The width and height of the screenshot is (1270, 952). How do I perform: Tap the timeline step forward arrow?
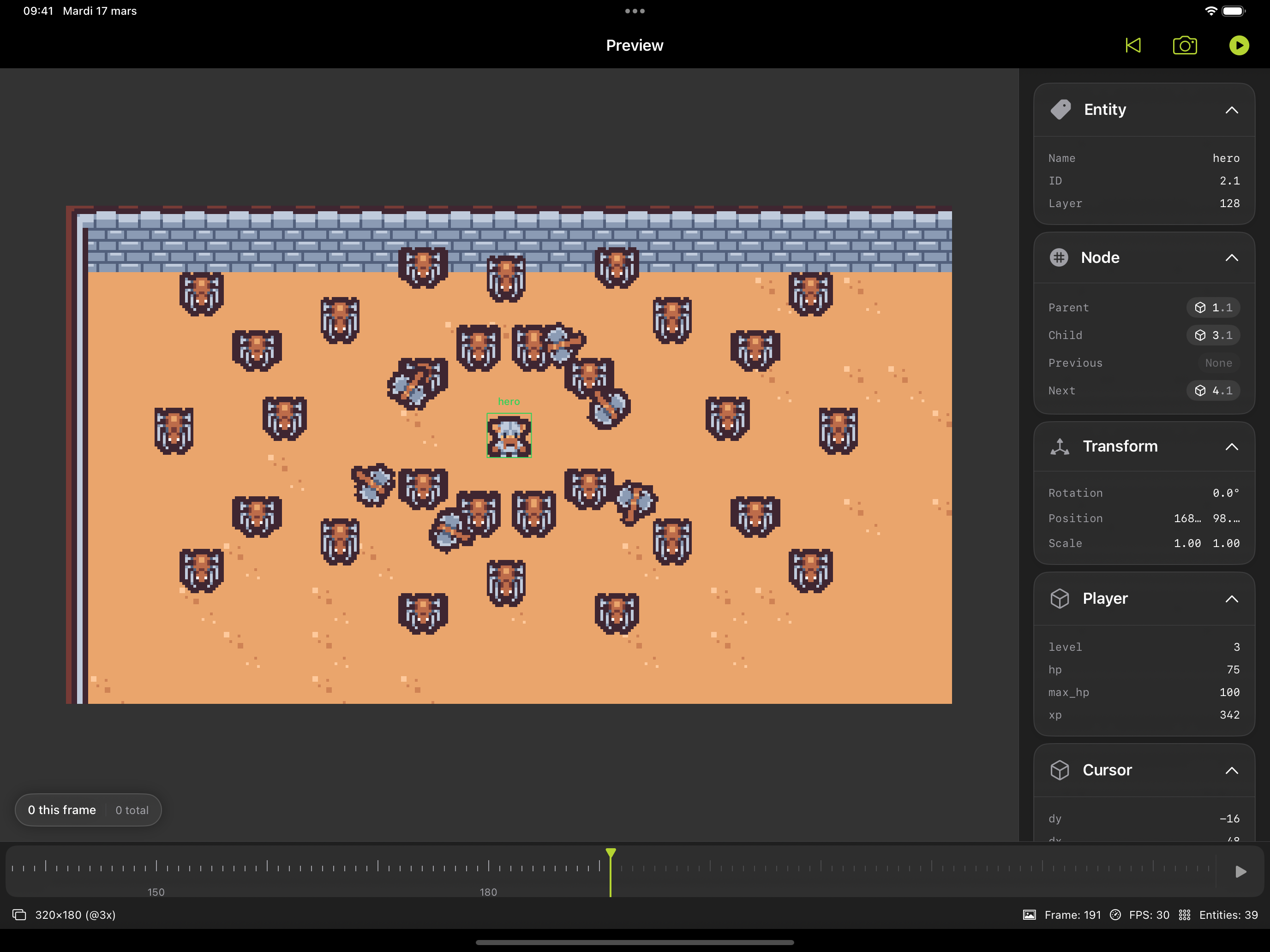click(x=1240, y=872)
